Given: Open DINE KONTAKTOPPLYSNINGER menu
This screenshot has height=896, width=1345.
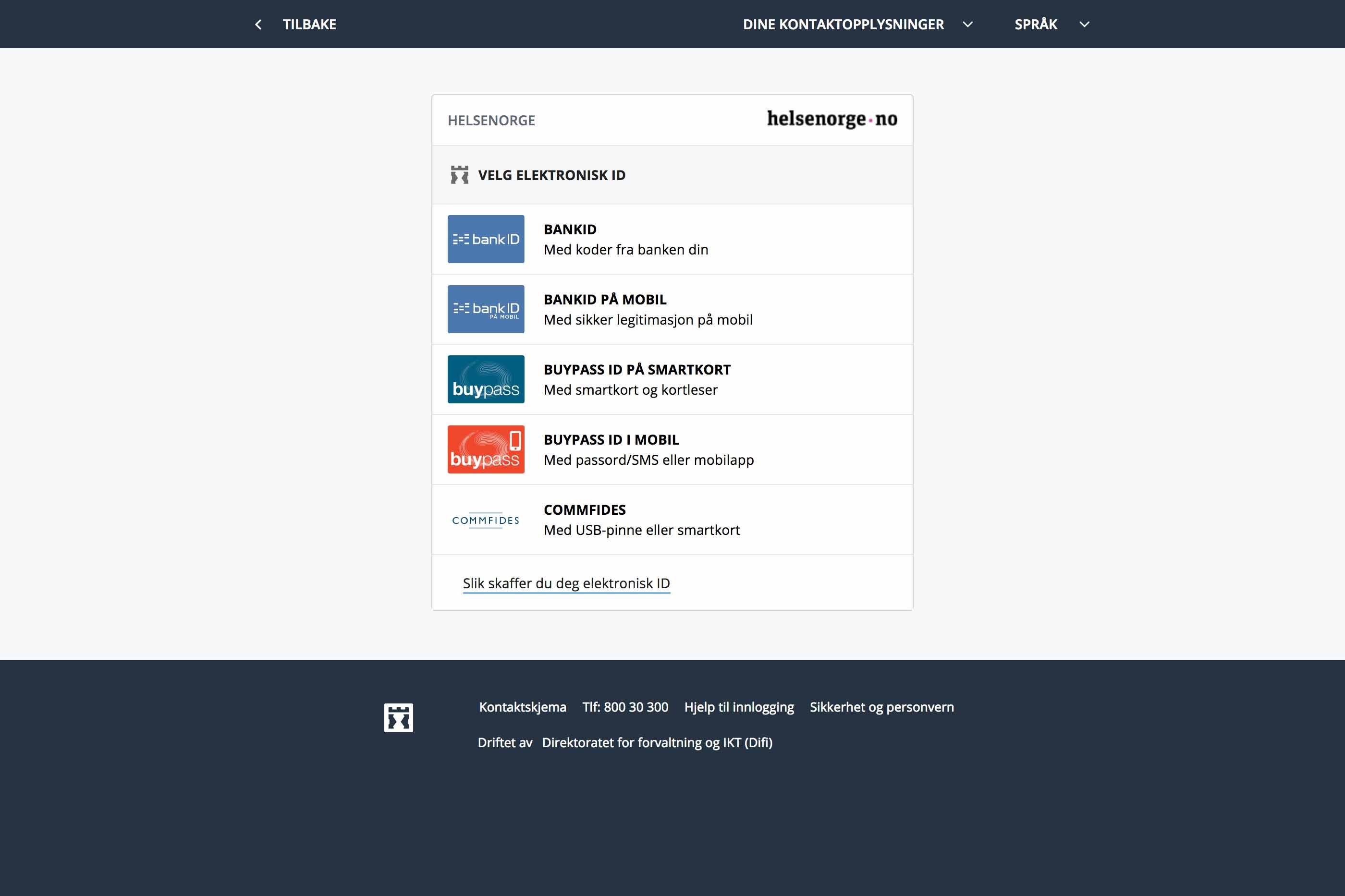Looking at the screenshot, I should click(843, 24).
